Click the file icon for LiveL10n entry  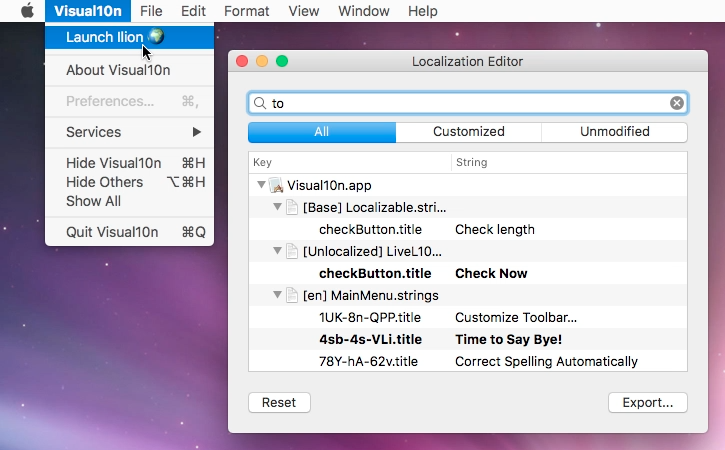coord(292,251)
